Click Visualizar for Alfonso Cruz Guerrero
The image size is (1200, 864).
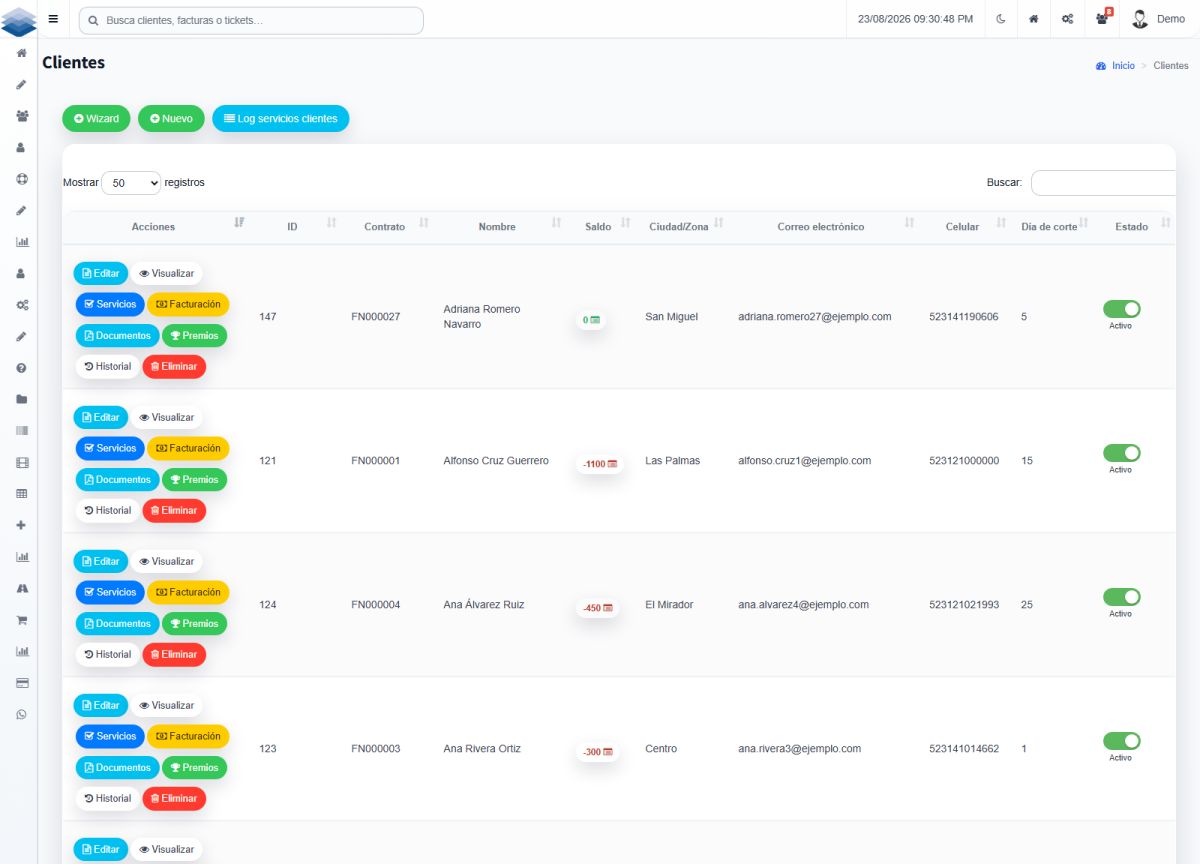tap(167, 417)
